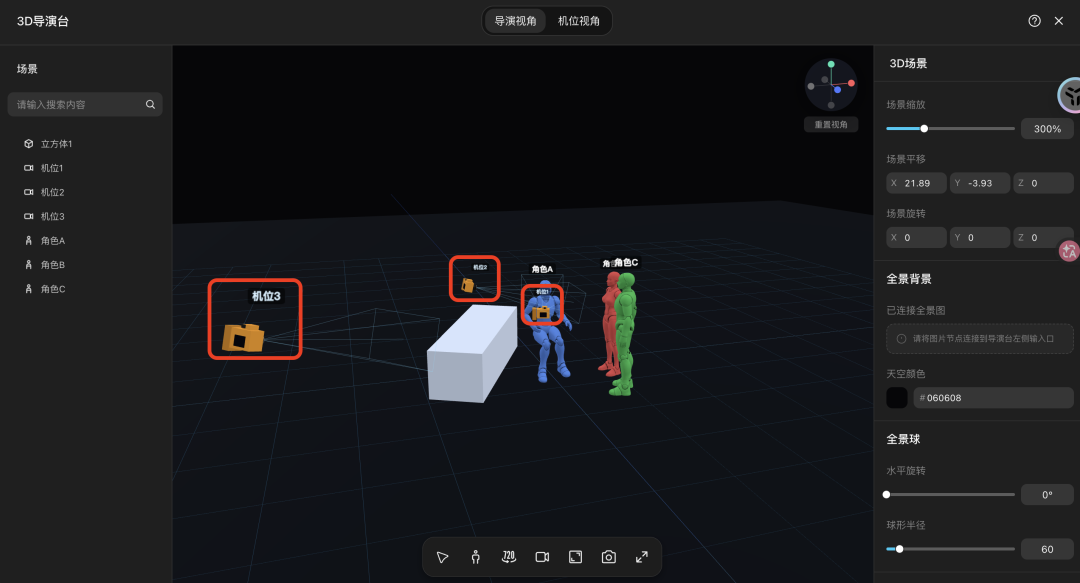Click the 球形半径 value field 60
Screen dimensions: 1080x583
tap(1047, 549)
